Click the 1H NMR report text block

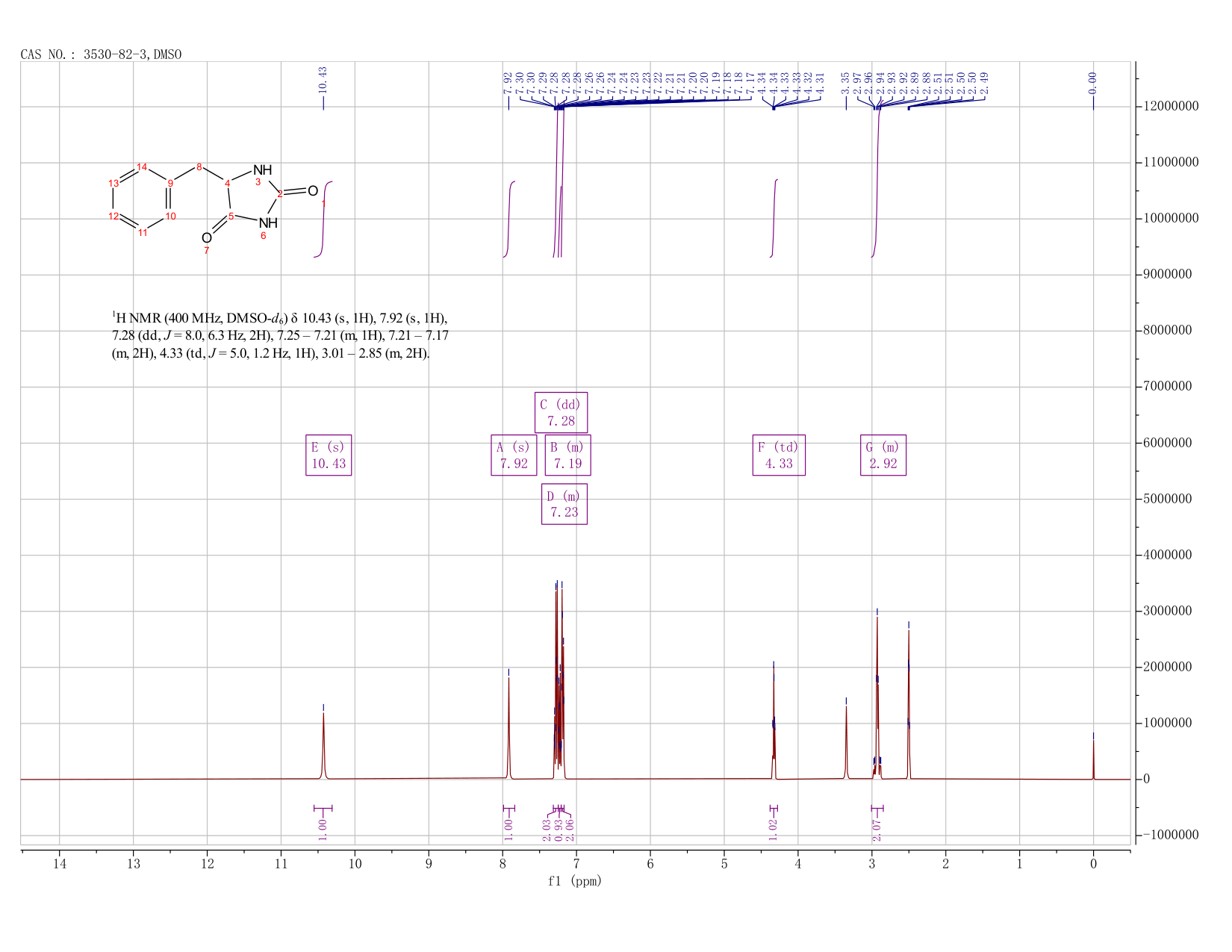point(281,335)
